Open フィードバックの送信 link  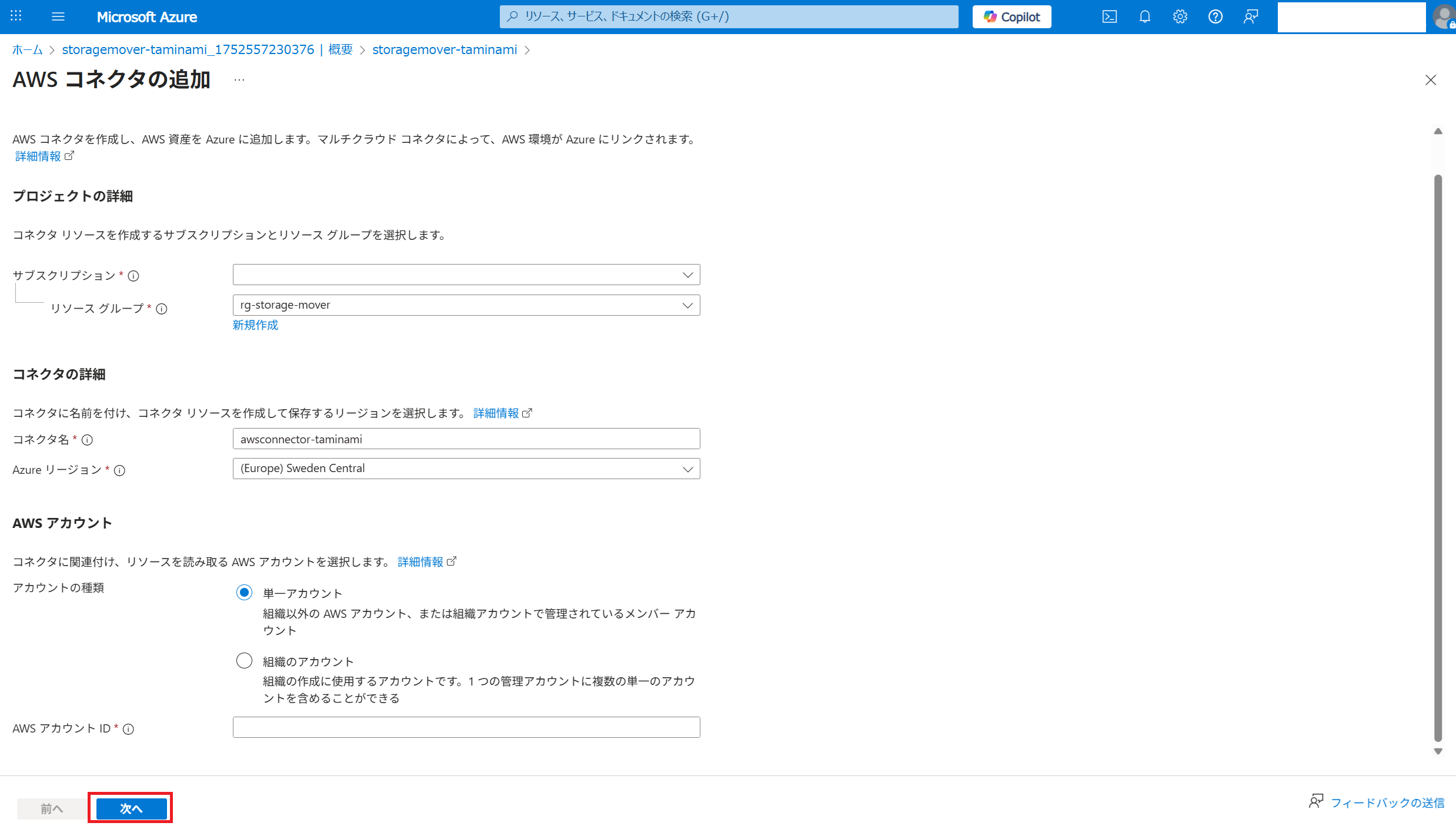click(1387, 802)
